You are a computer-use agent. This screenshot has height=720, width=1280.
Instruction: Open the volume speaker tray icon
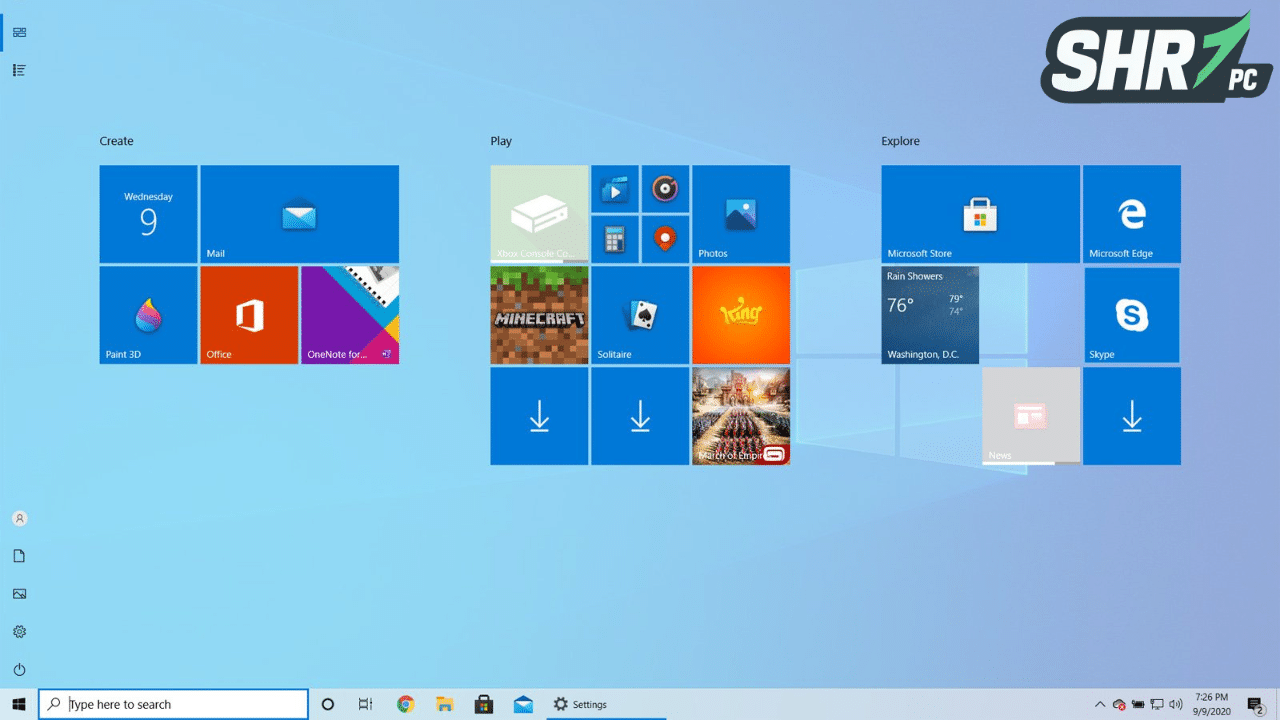click(x=1176, y=704)
